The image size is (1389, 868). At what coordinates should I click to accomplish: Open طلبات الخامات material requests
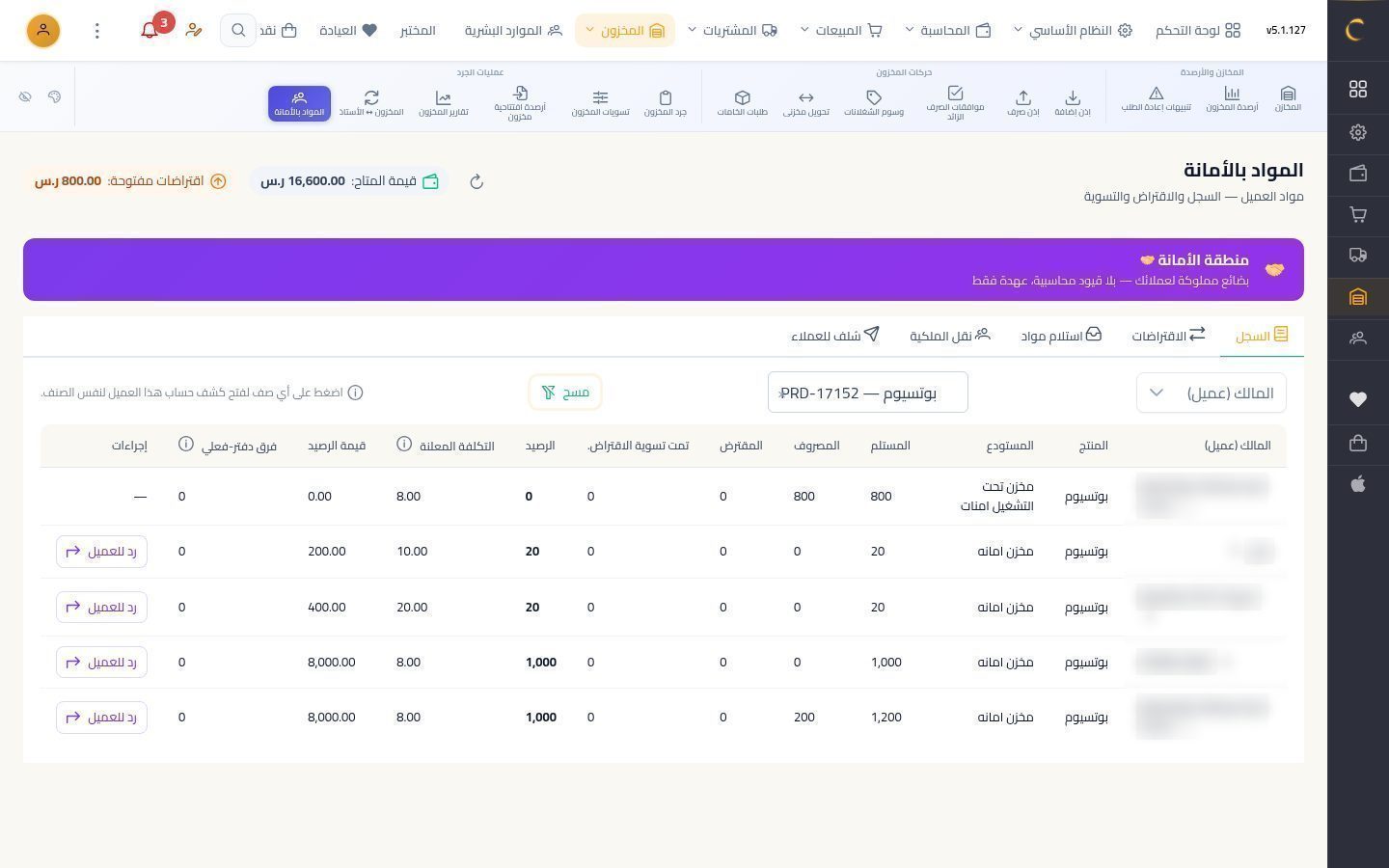point(742,102)
